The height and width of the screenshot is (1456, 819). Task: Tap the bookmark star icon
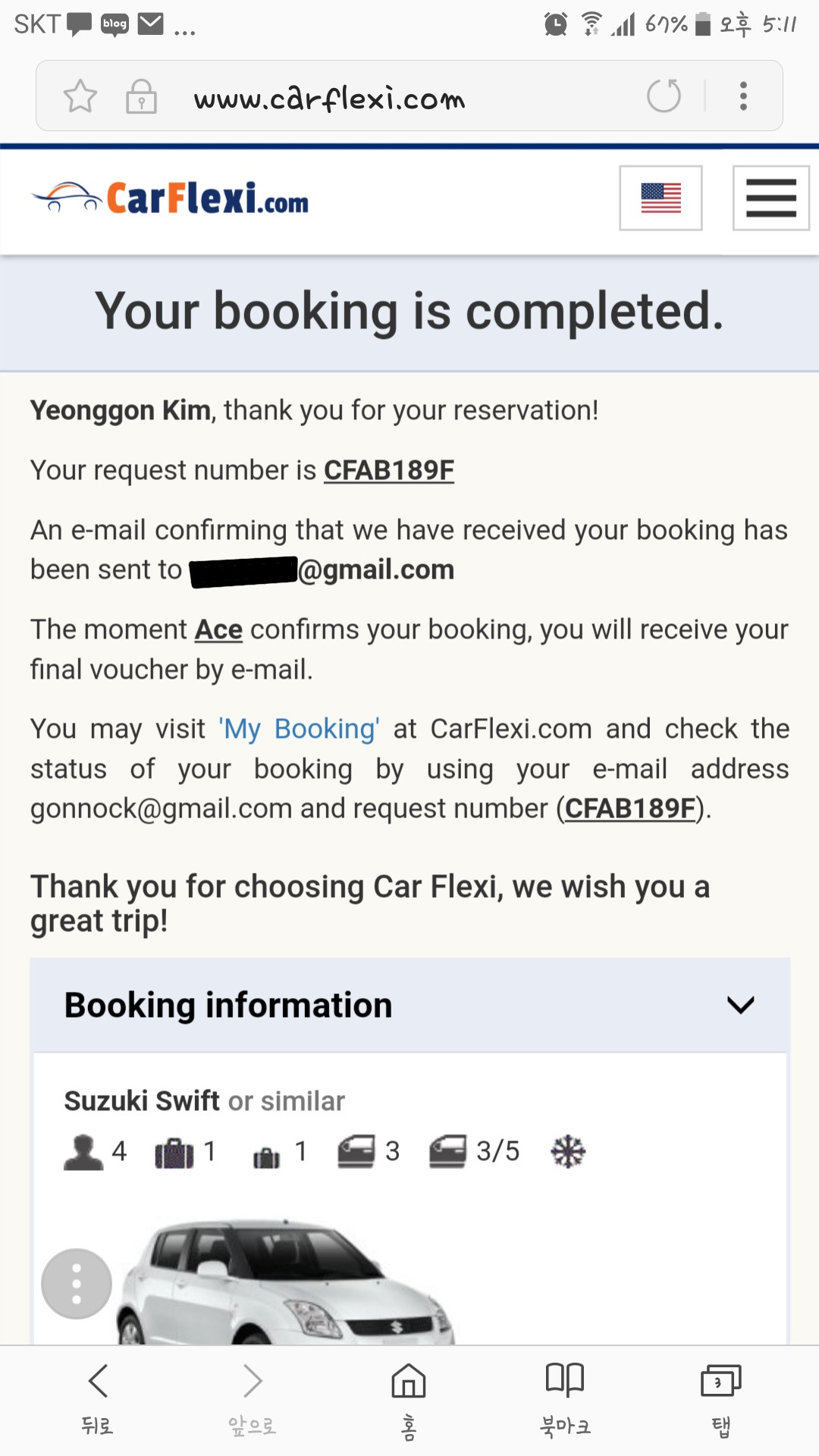(80, 96)
